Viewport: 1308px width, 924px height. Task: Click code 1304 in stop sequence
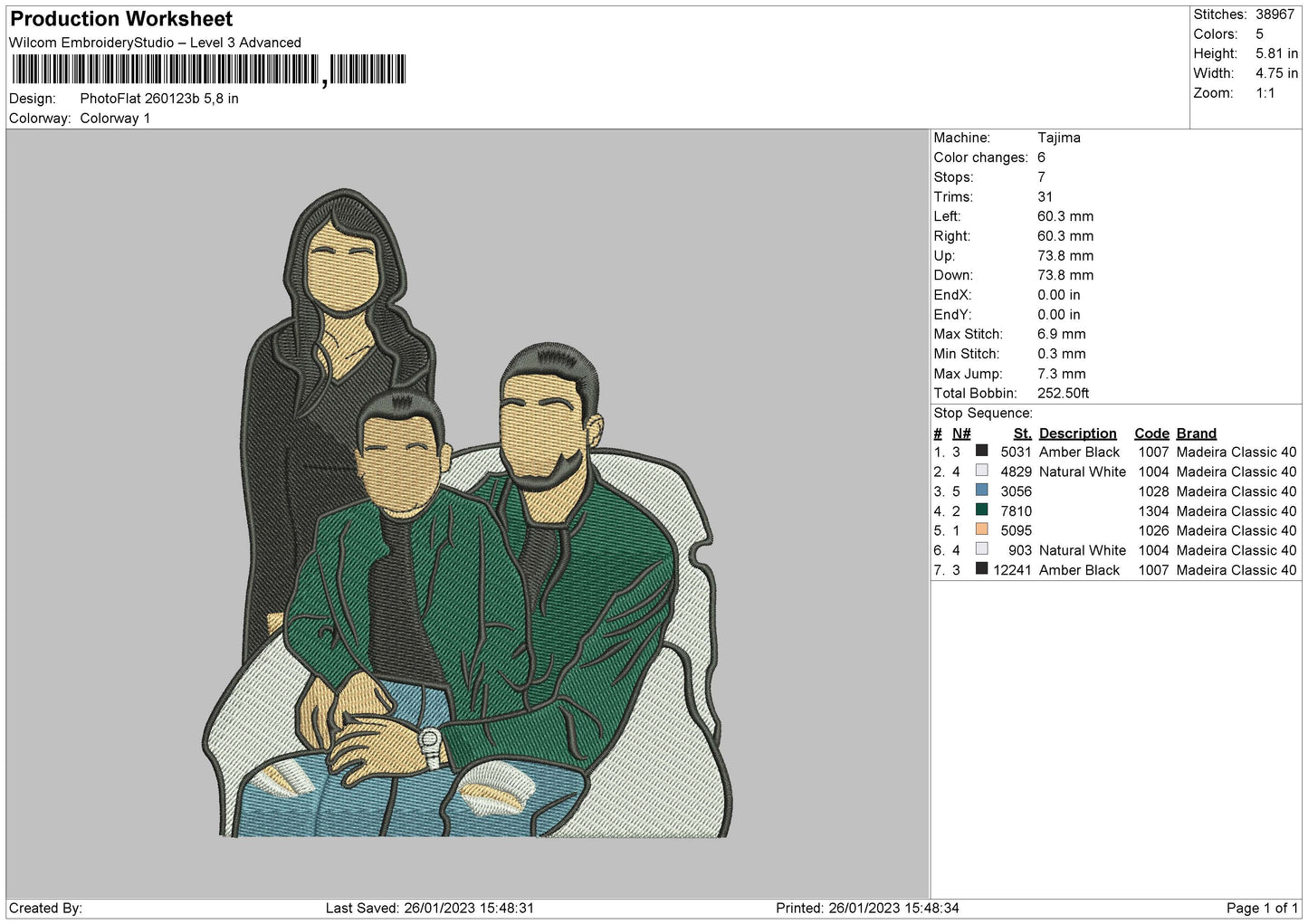coord(1153,511)
